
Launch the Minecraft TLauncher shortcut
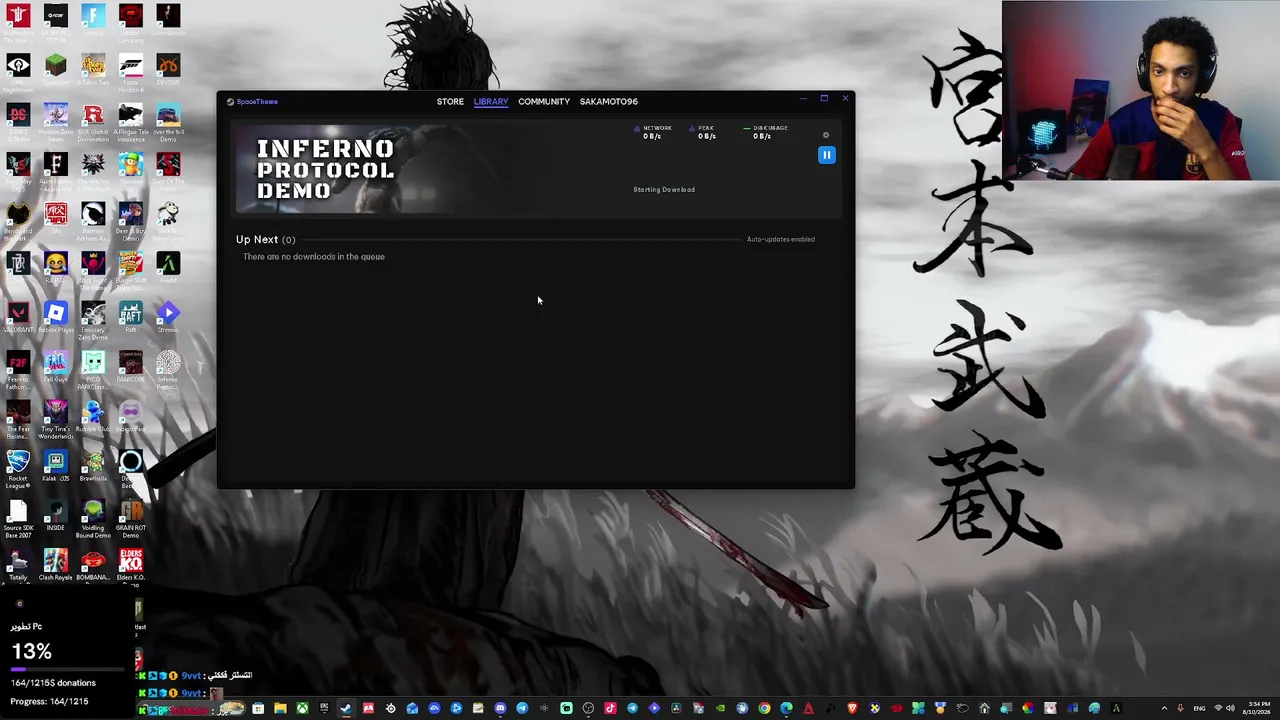[56, 71]
